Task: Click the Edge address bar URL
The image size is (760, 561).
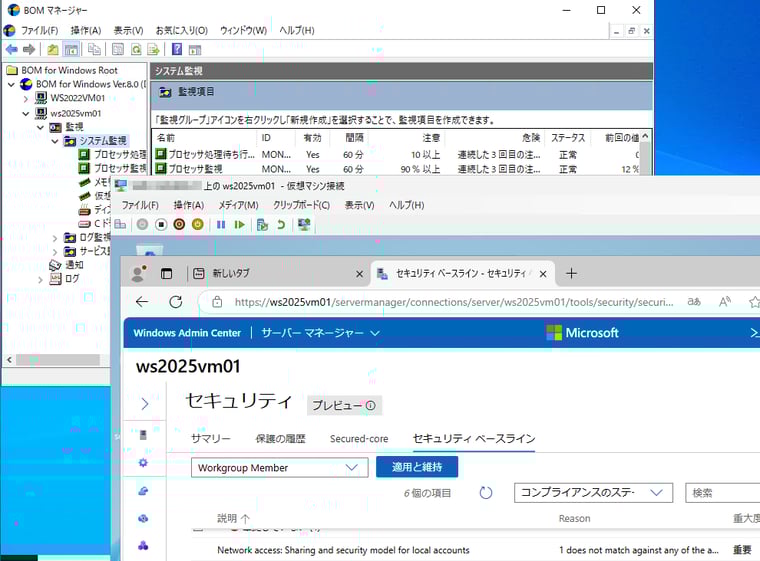Action: click(454, 302)
